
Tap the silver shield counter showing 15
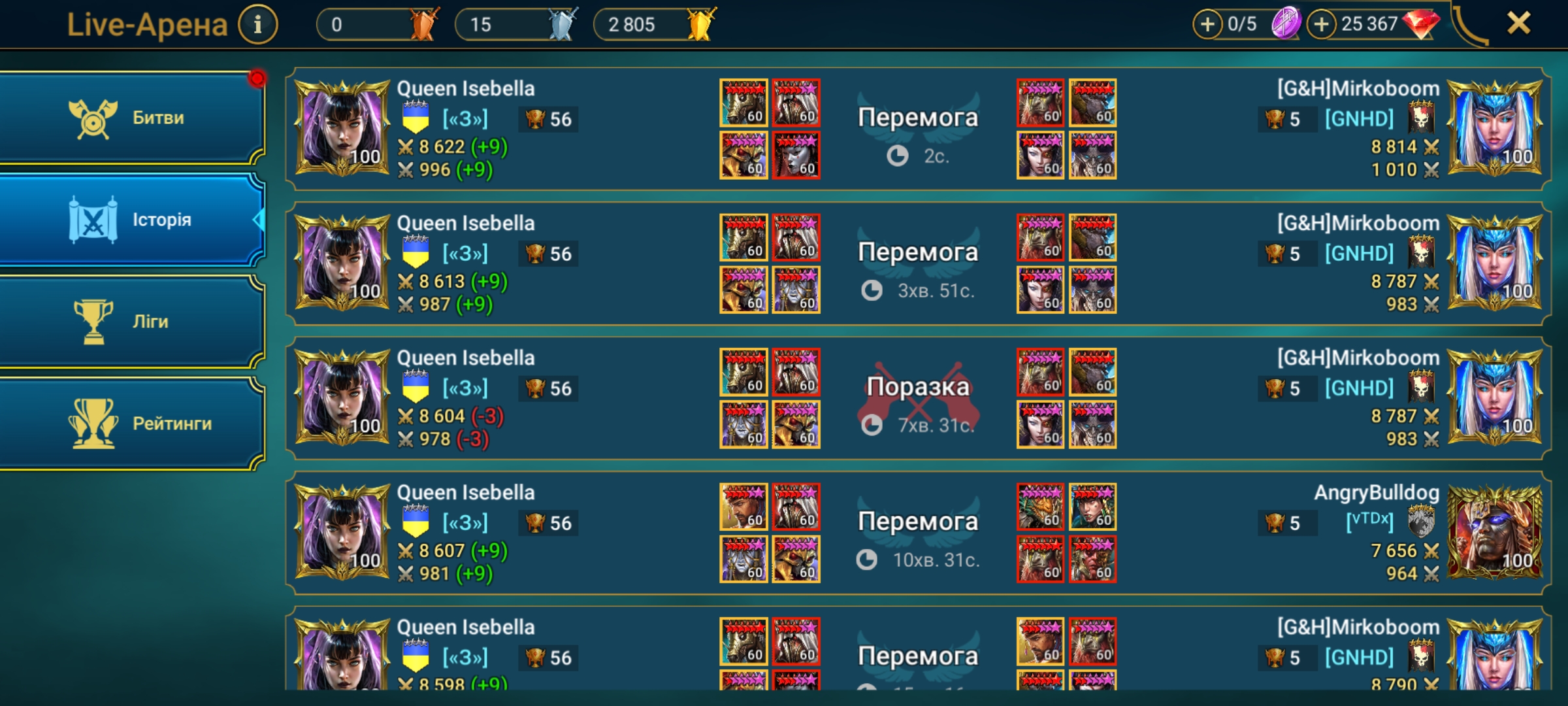(x=517, y=25)
